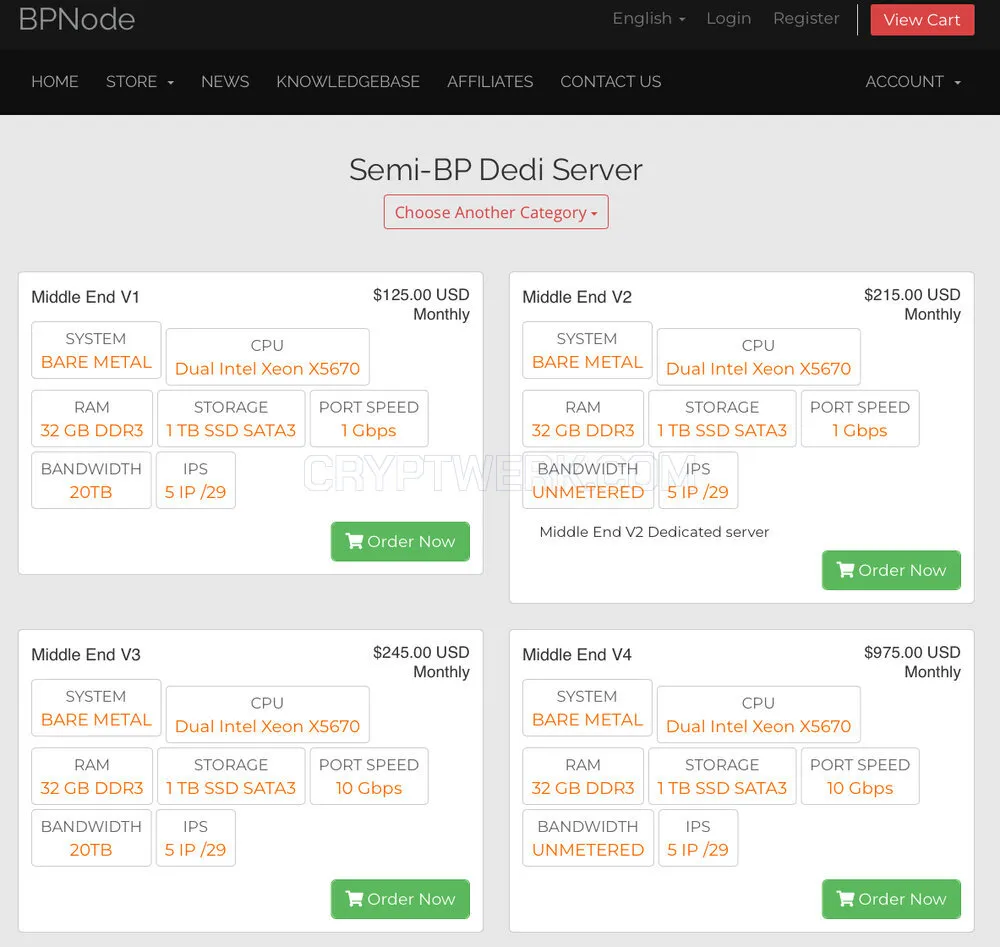Order the Middle End V4 server

(x=891, y=899)
